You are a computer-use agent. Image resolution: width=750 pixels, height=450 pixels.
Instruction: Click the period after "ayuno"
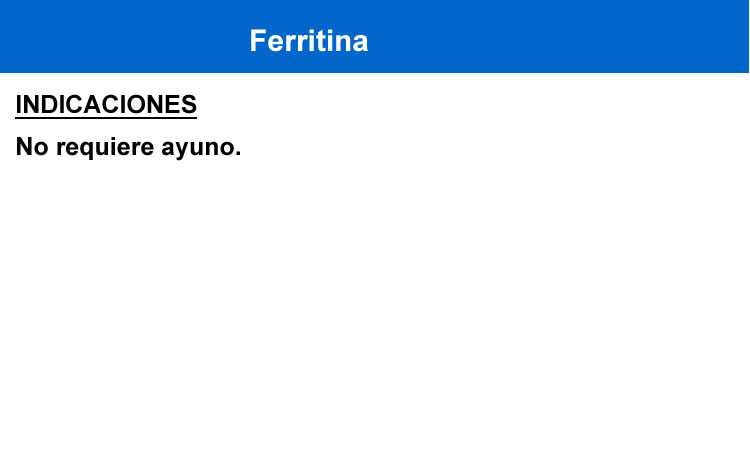[238, 154]
